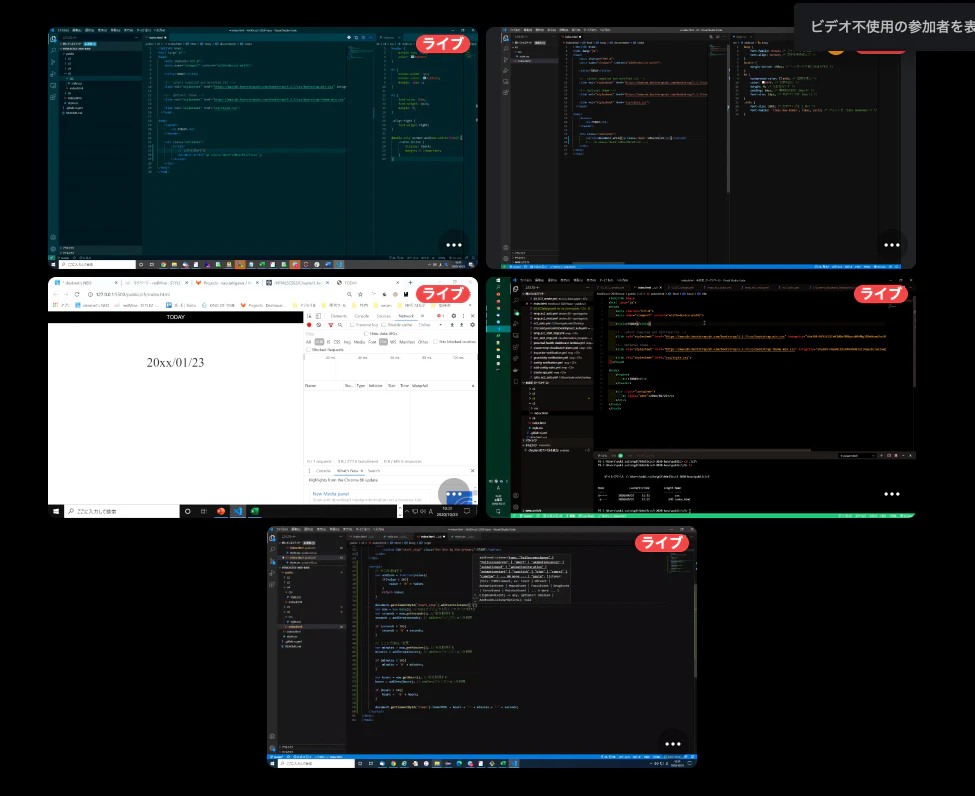Enable the Blocked Requests checkbox
The image size is (975, 796).
click(x=308, y=349)
